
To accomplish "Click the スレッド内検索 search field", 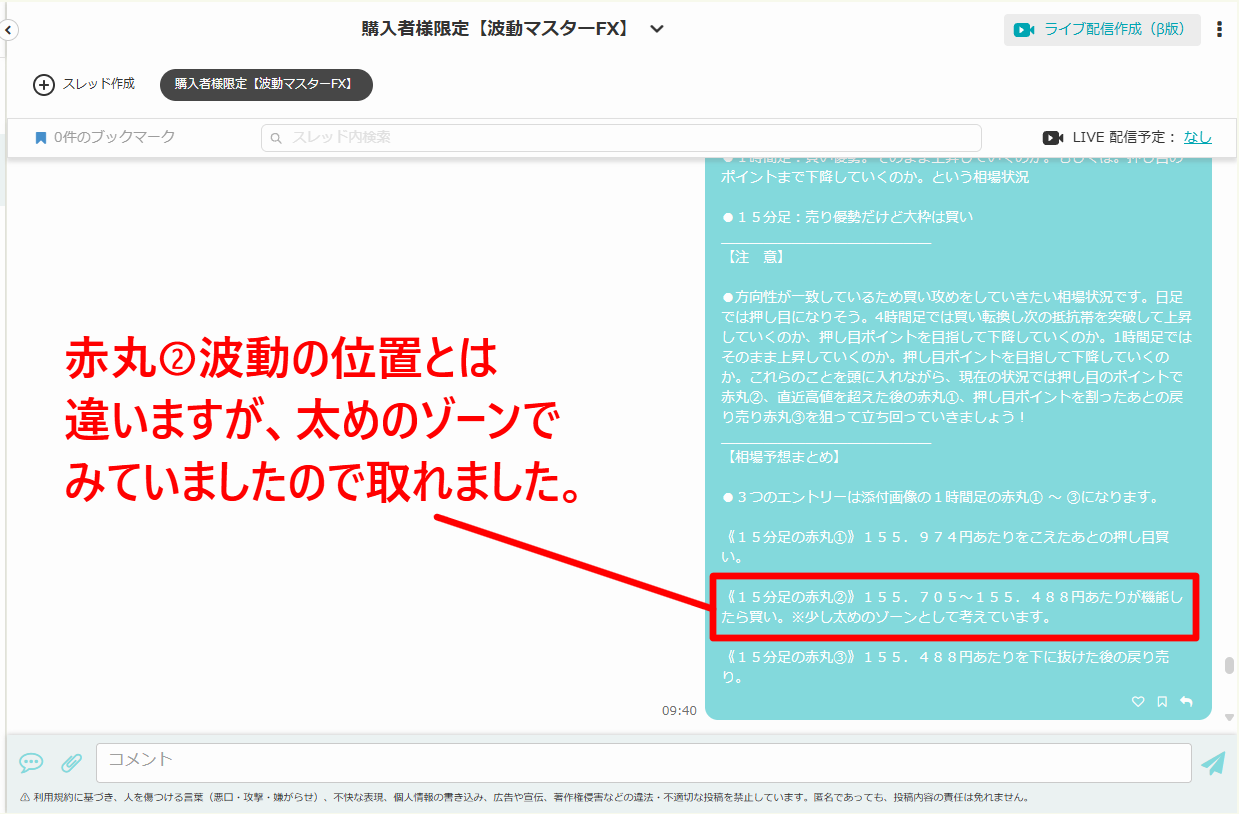I will [630, 138].
